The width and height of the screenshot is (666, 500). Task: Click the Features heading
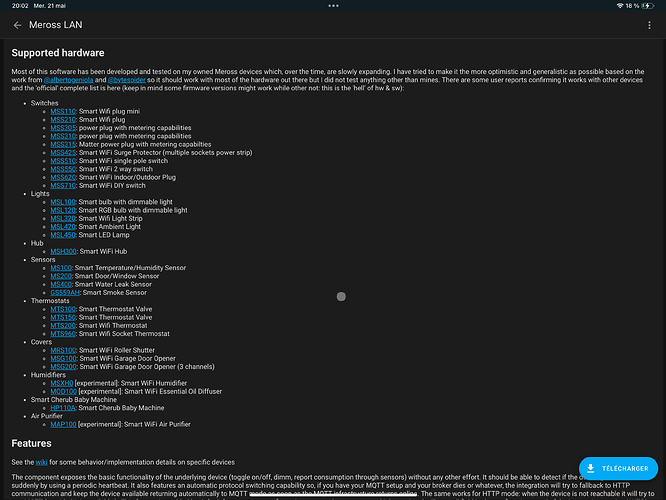coord(31,444)
